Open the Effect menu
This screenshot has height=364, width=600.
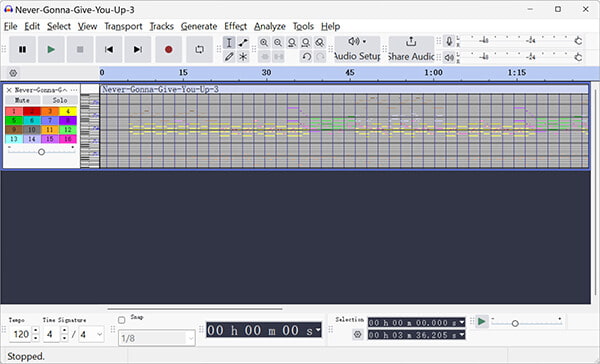[x=235, y=26]
